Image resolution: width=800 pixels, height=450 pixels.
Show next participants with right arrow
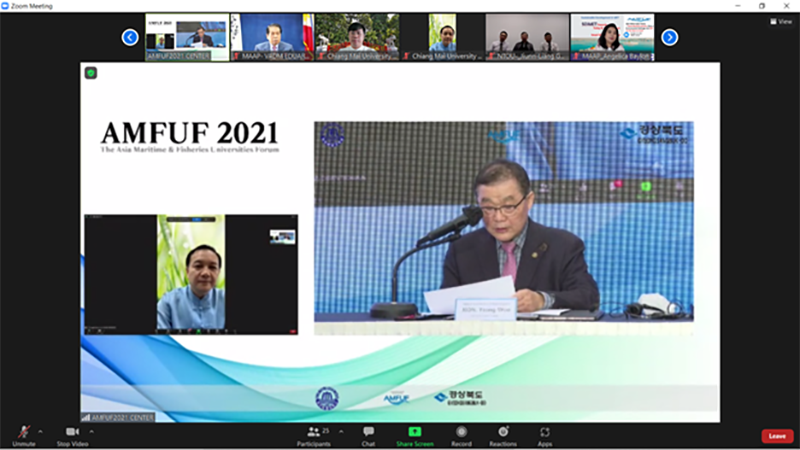[669, 37]
